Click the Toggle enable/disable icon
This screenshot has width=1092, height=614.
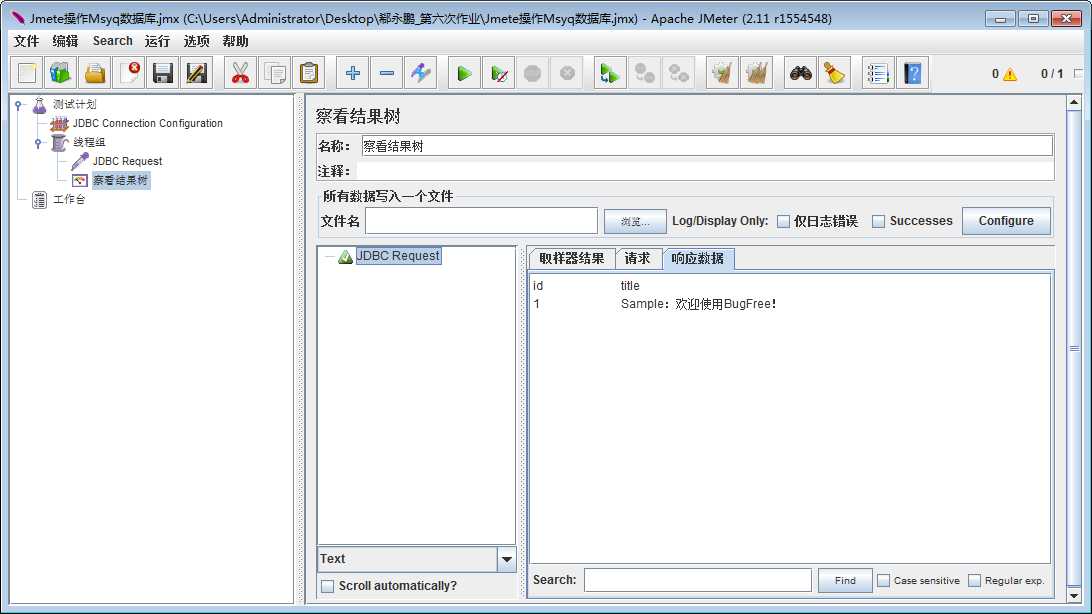421,73
